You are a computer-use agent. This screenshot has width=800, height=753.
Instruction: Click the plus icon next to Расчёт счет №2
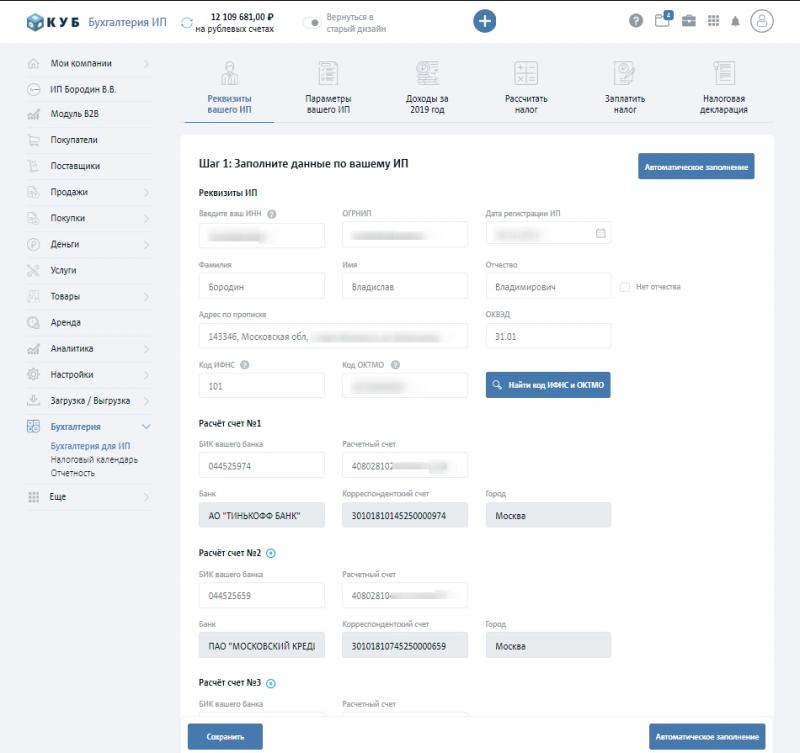(270, 553)
